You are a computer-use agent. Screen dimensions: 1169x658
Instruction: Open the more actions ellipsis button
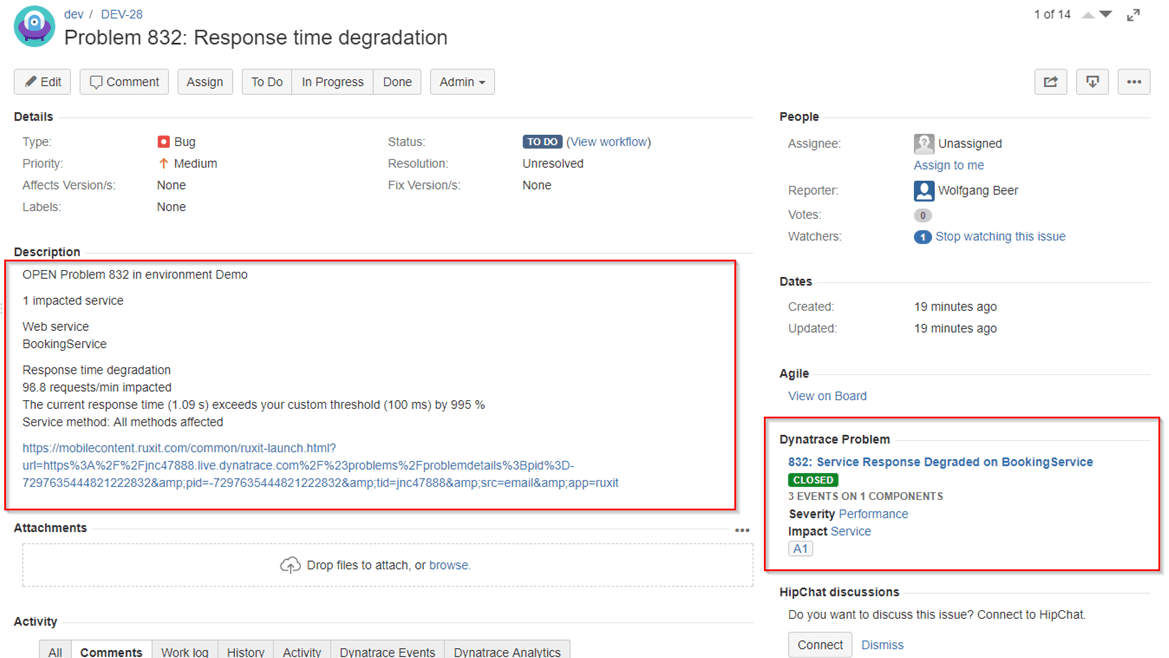1134,82
